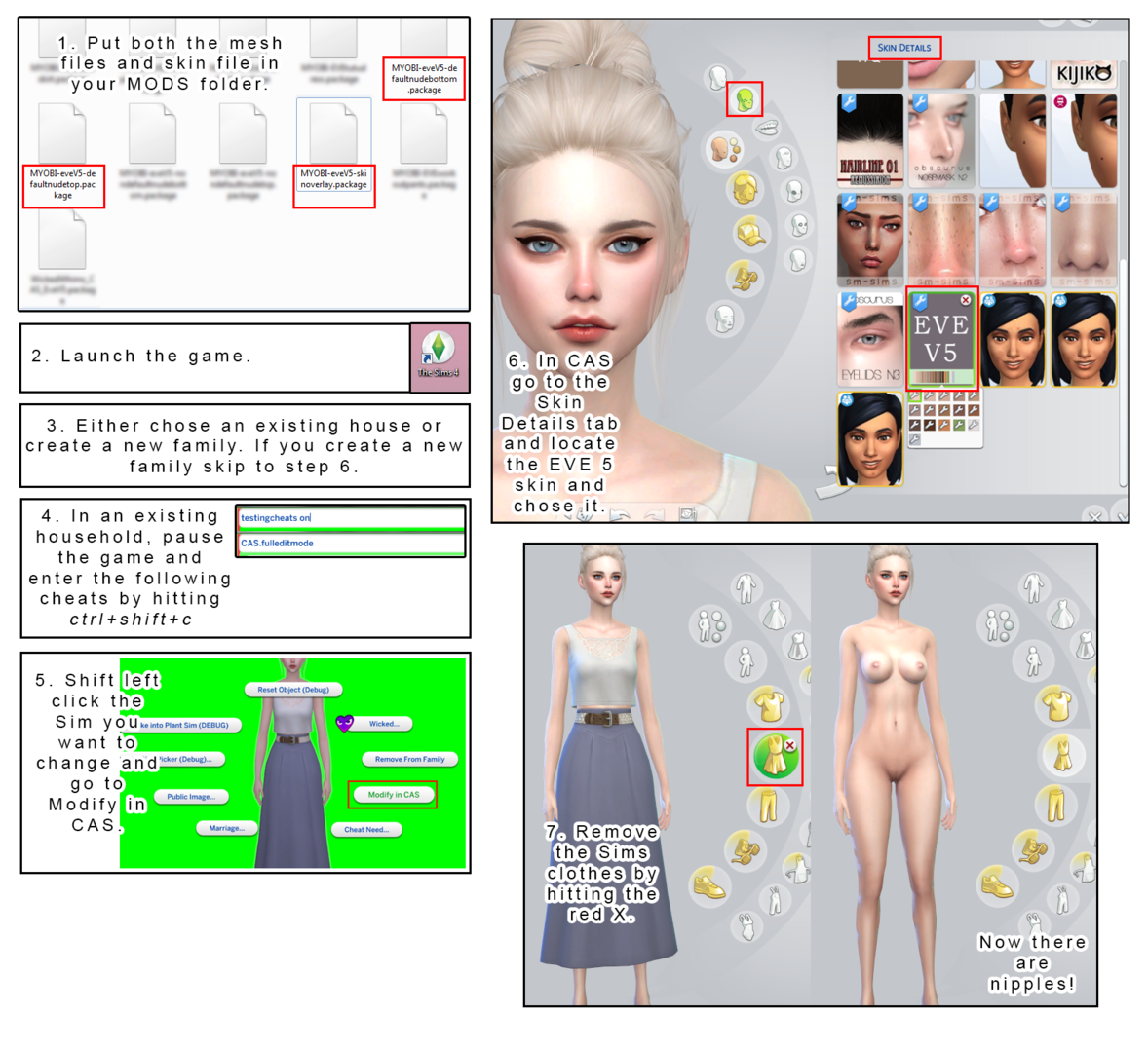Switch to everyday outfit icon beside clothed Sim
The height and width of the screenshot is (1052, 1148).
pyautogui.click(x=746, y=587)
